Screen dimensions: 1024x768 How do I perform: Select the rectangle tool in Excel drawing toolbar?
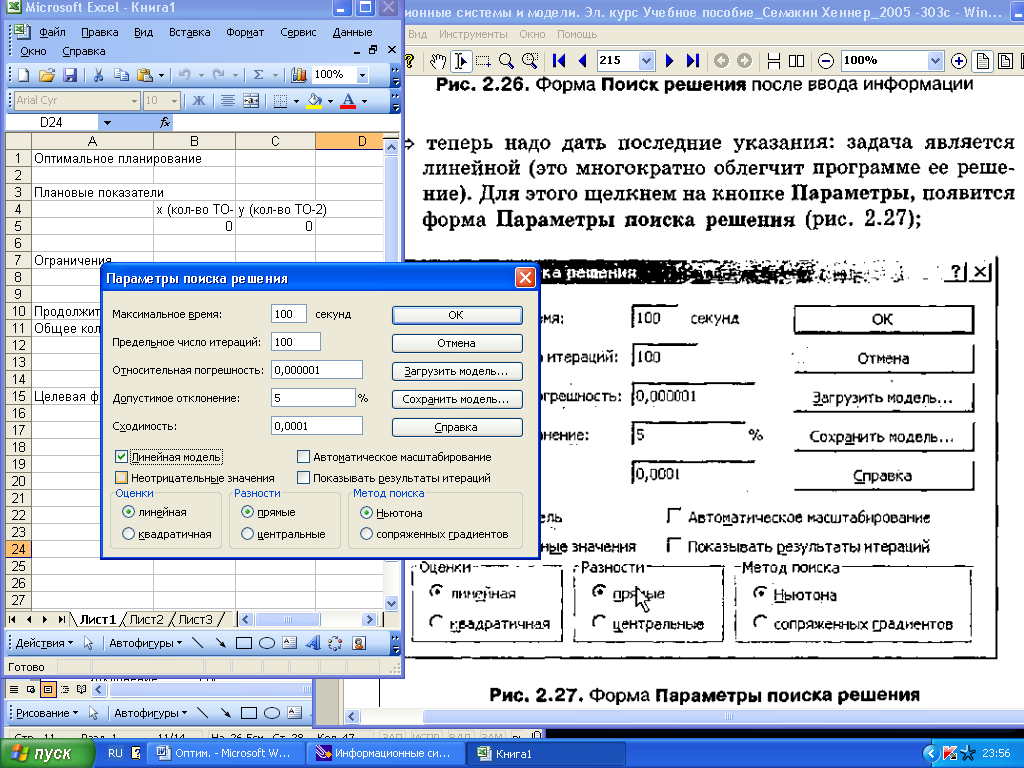click(x=244, y=643)
